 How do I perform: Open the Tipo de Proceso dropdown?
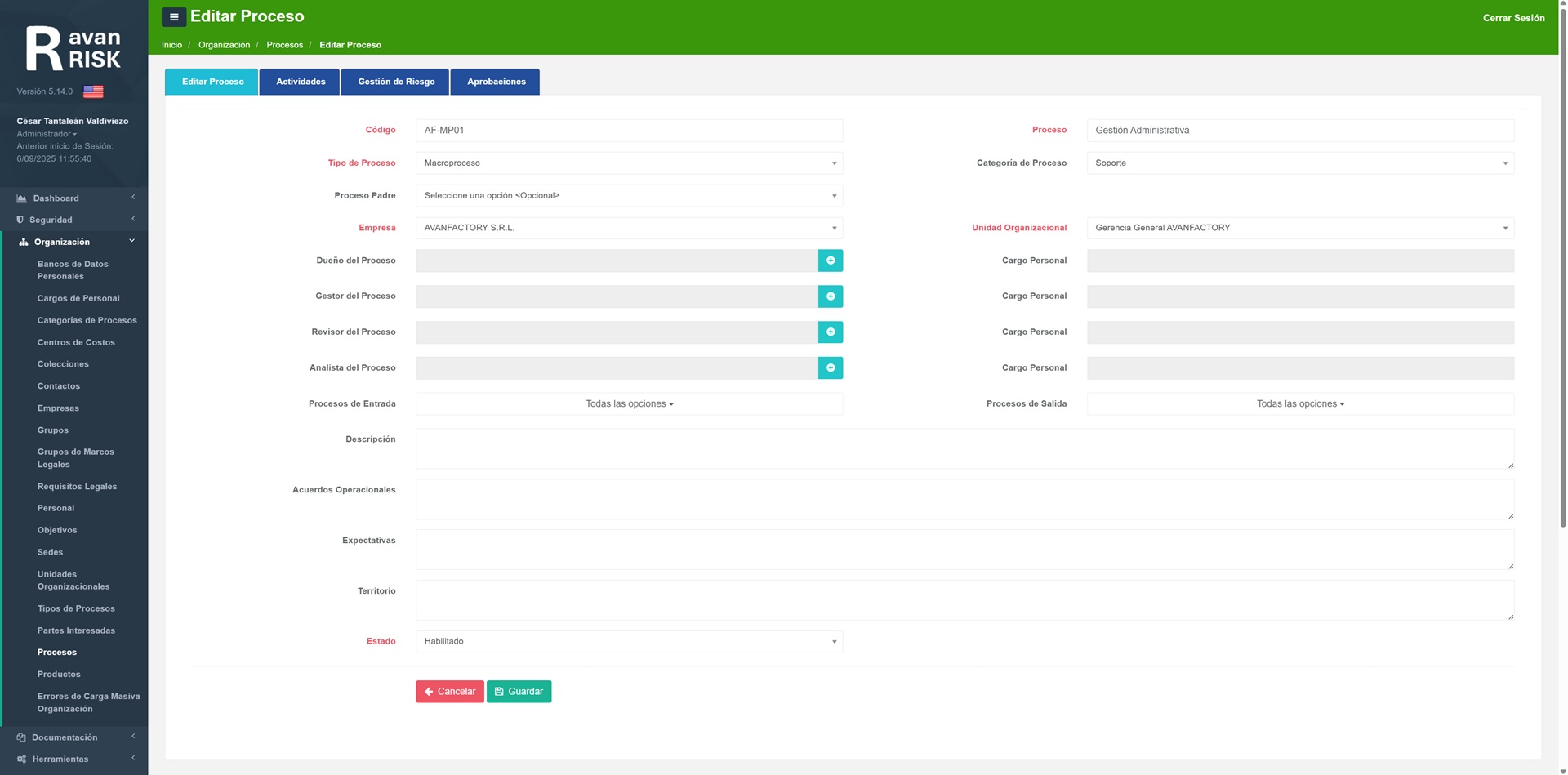[x=629, y=163]
